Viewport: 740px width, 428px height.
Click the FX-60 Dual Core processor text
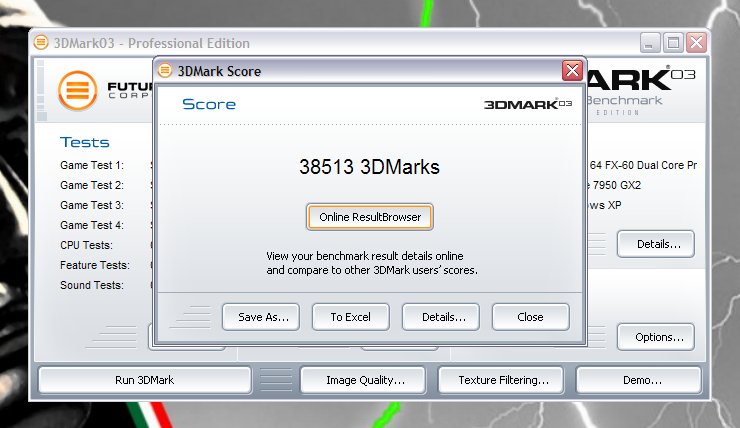(x=643, y=165)
